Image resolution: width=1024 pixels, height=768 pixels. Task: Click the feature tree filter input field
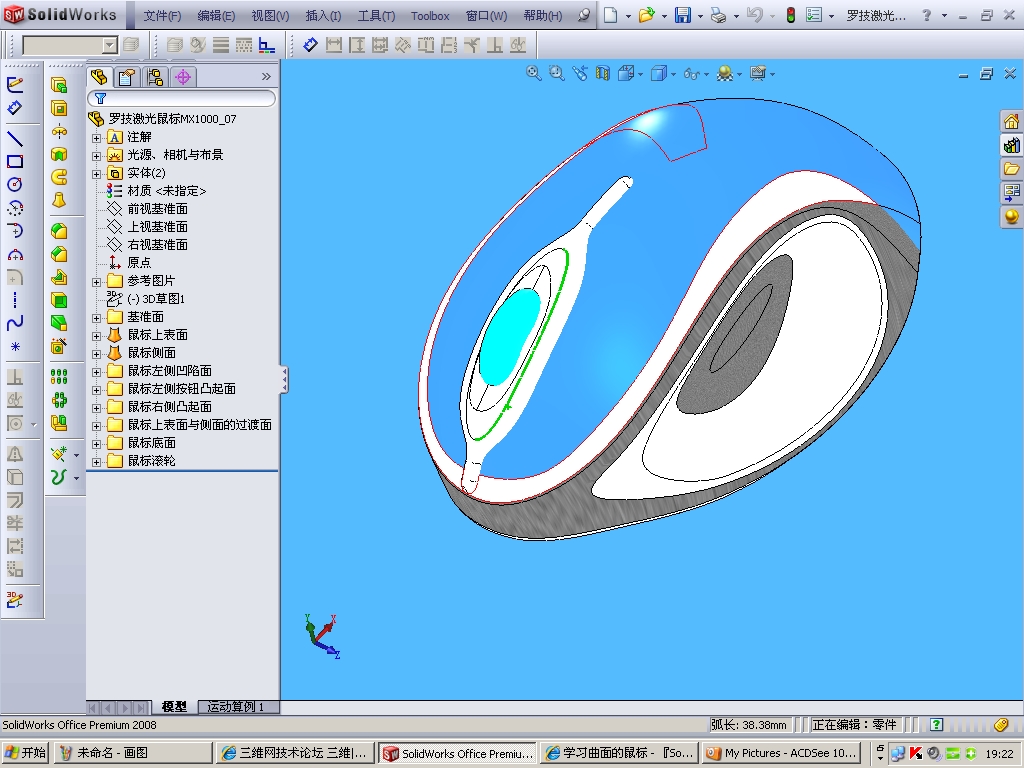pos(182,99)
